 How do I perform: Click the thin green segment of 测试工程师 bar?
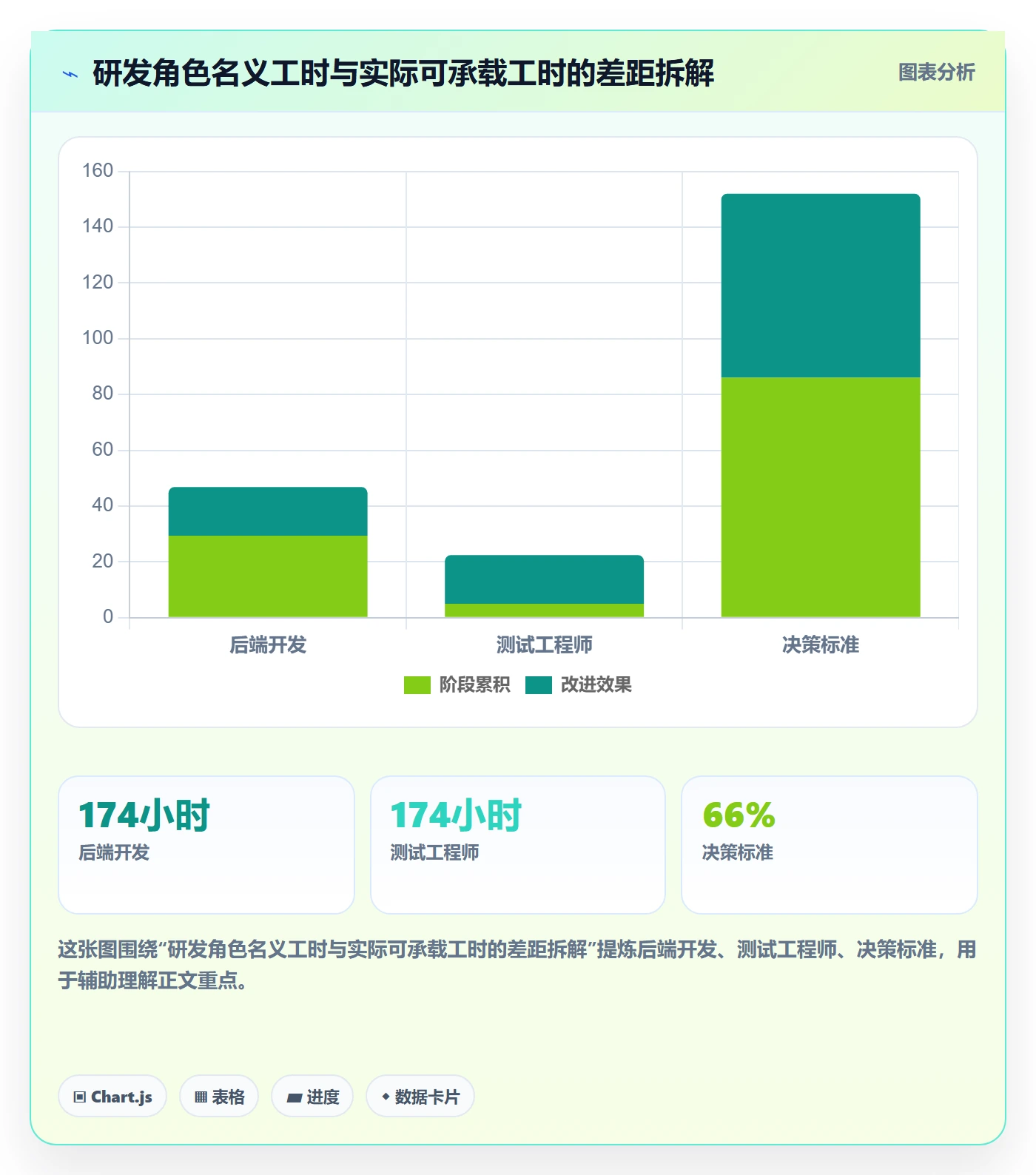coord(544,610)
